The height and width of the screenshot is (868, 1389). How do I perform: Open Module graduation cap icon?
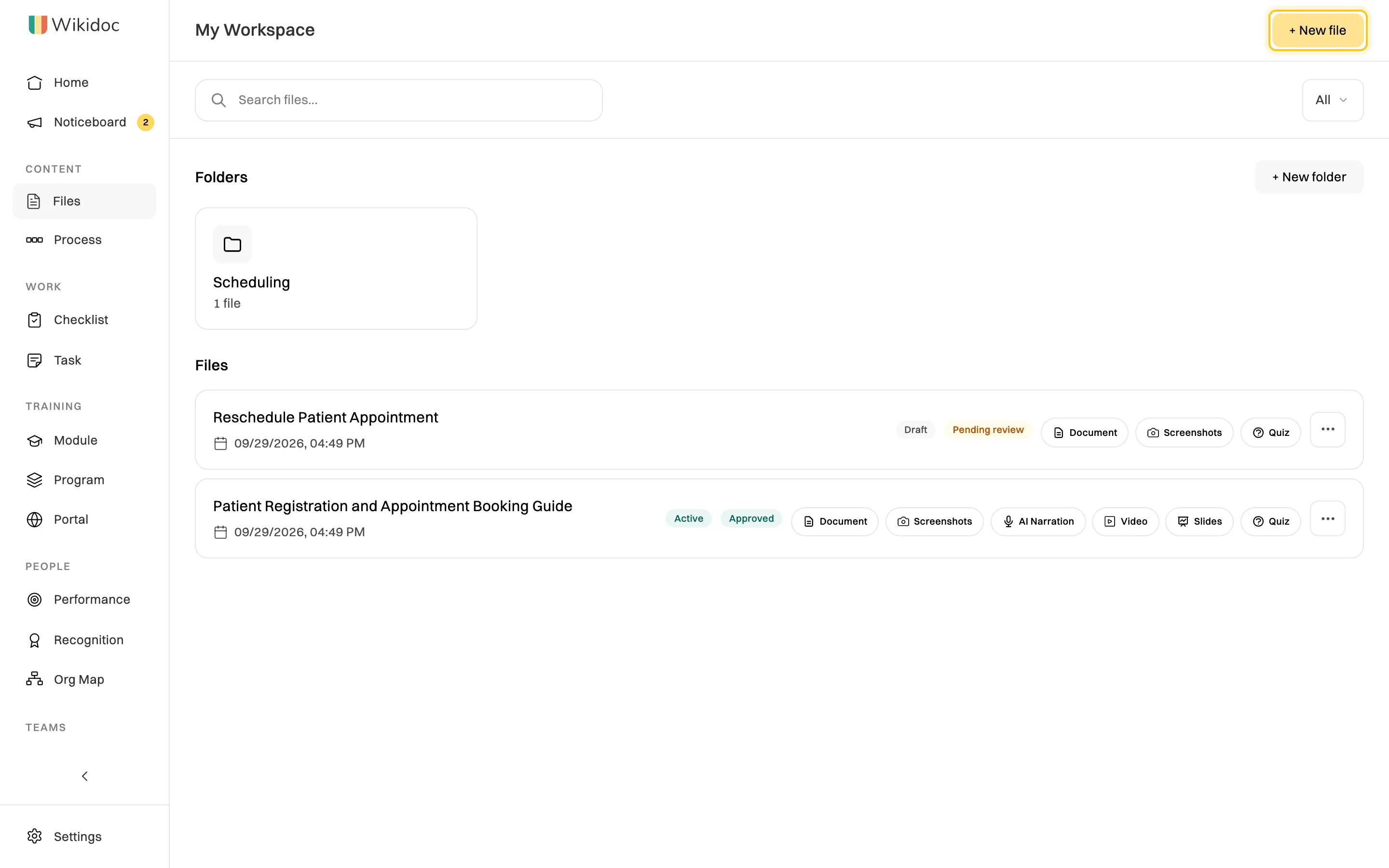pos(34,440)
